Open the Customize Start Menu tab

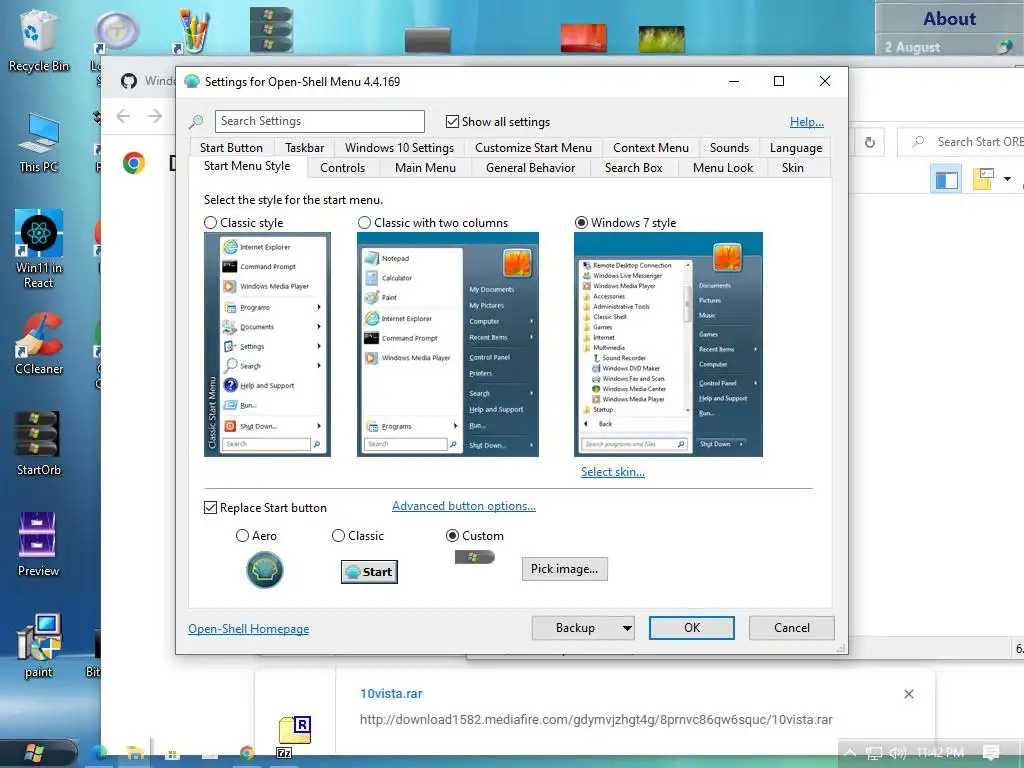[x=533, y=148]
